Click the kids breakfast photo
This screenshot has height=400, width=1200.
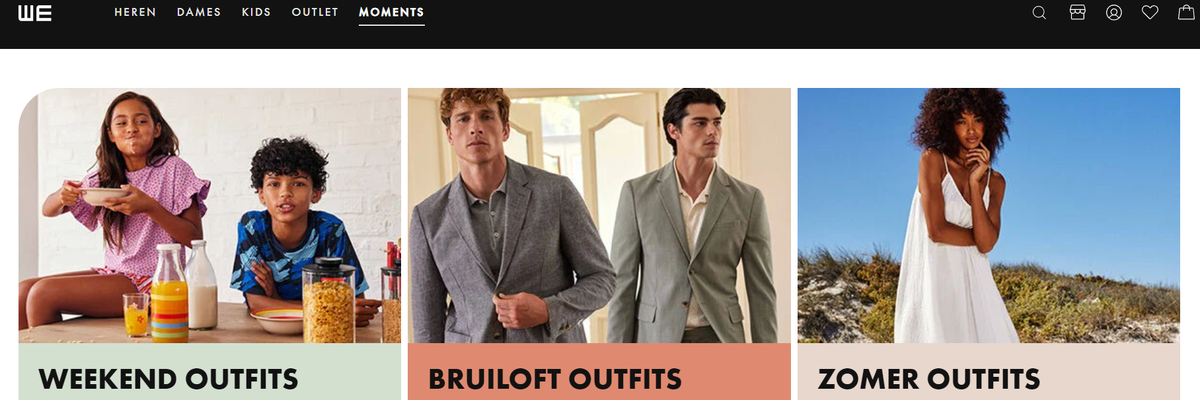point(210,216)
